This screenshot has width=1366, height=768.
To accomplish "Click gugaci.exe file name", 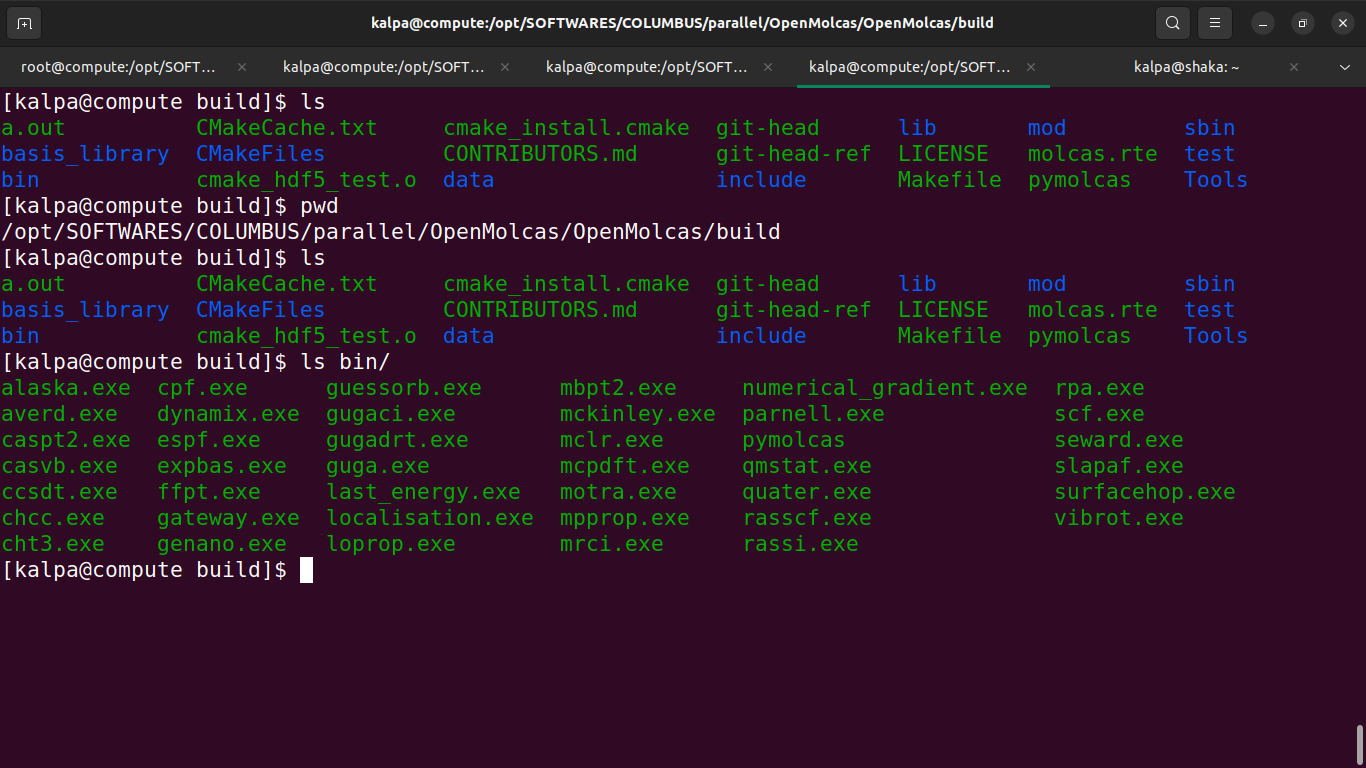I will click(x=391, y=414).
